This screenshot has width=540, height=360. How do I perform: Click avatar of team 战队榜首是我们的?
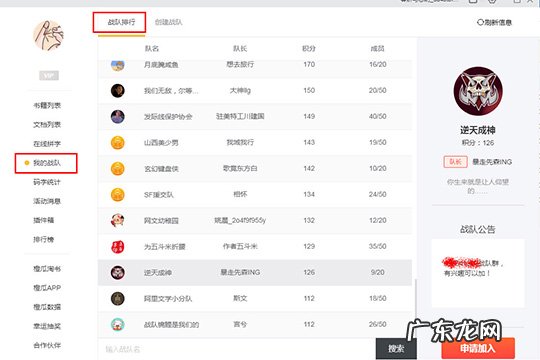point(117,325)
